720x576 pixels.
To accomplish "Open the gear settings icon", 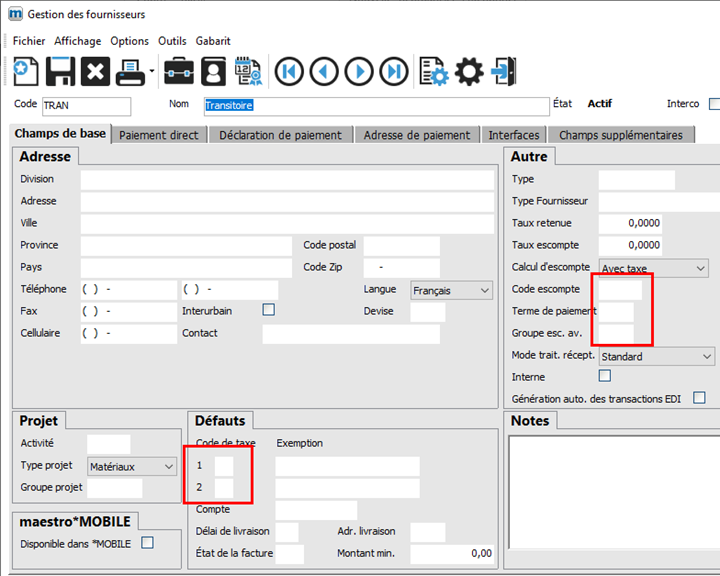I will click(469, 71).
